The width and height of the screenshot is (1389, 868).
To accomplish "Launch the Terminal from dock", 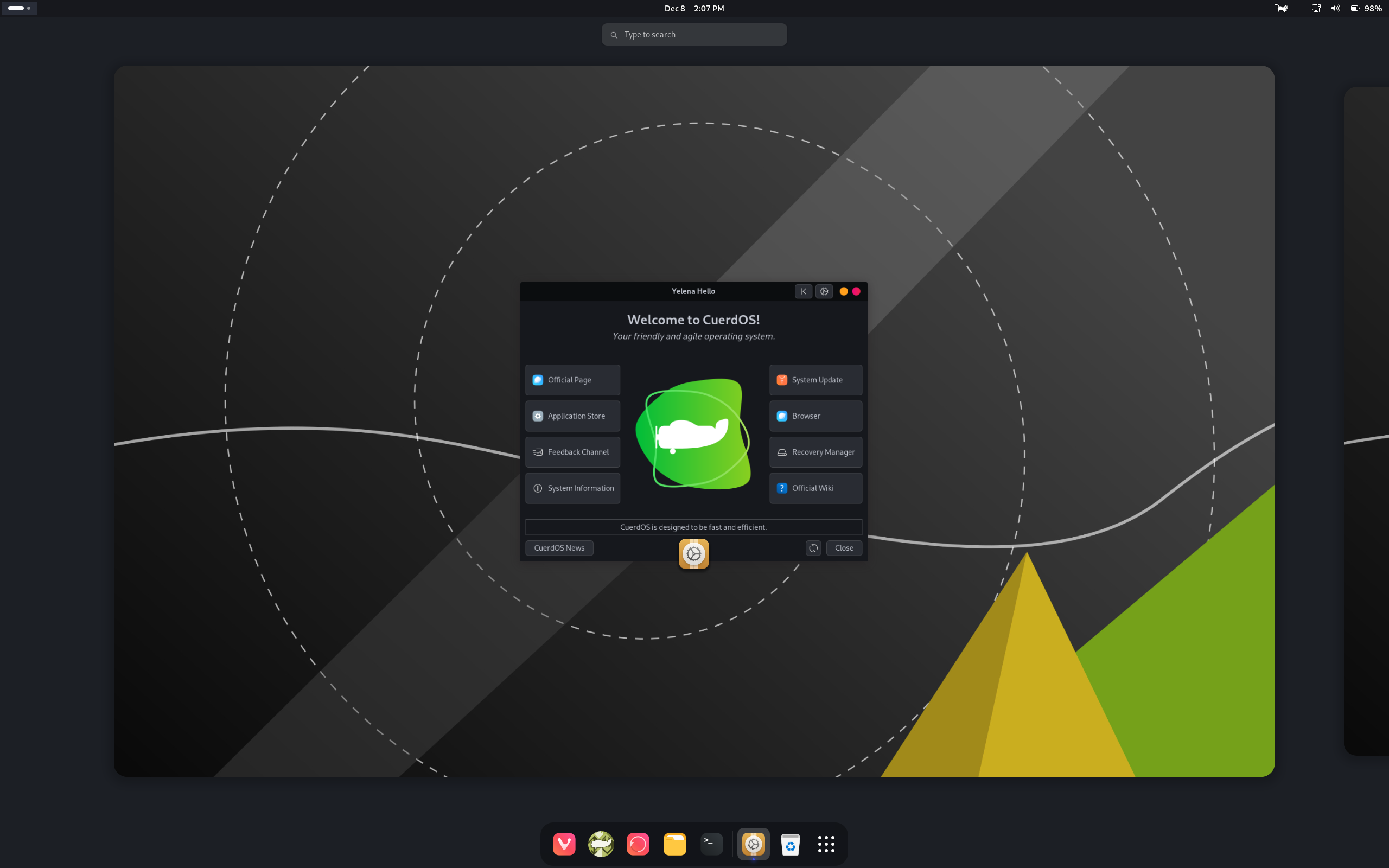I will coord(711,843).
